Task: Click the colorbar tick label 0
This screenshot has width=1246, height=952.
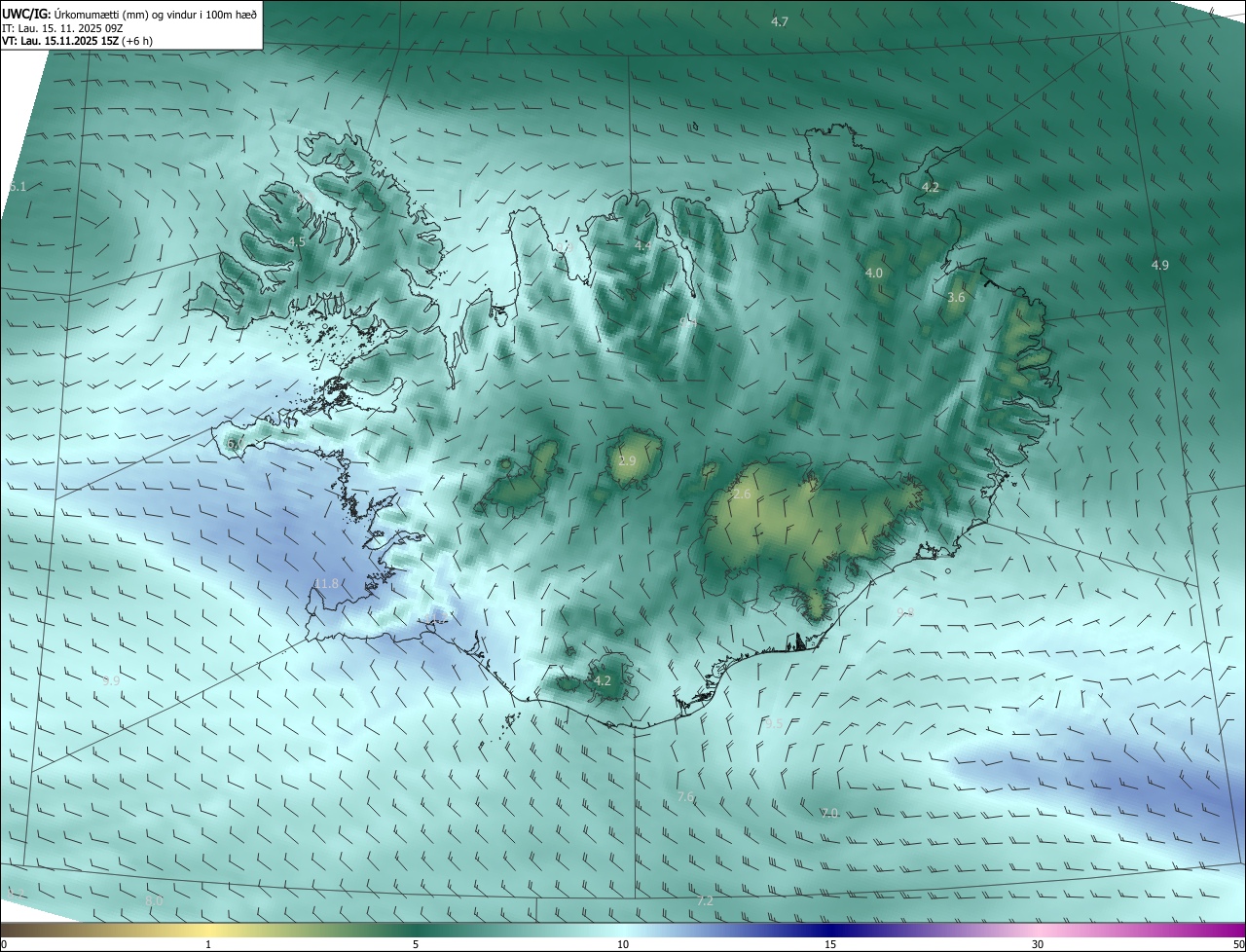Action: pos(4,944)
